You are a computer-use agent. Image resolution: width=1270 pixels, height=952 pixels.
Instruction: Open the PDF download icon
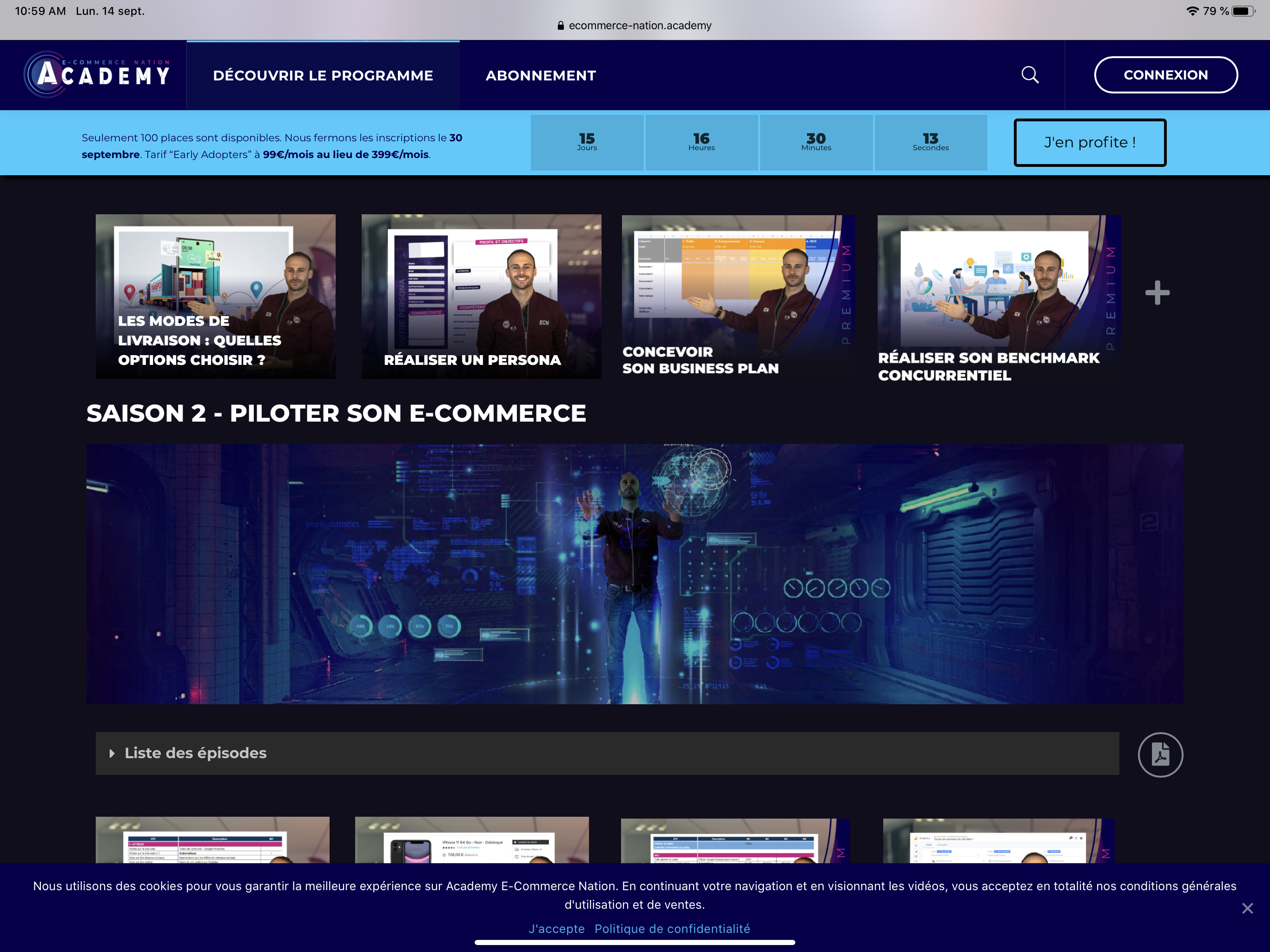1160,754
